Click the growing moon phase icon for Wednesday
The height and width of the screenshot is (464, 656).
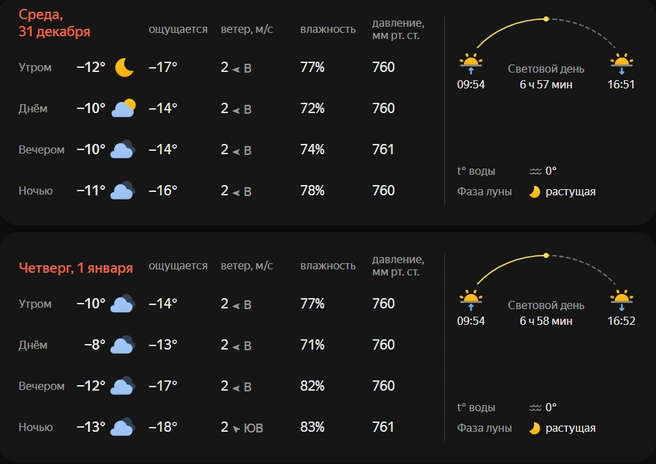pyautogui.click(x=535, y=191)
